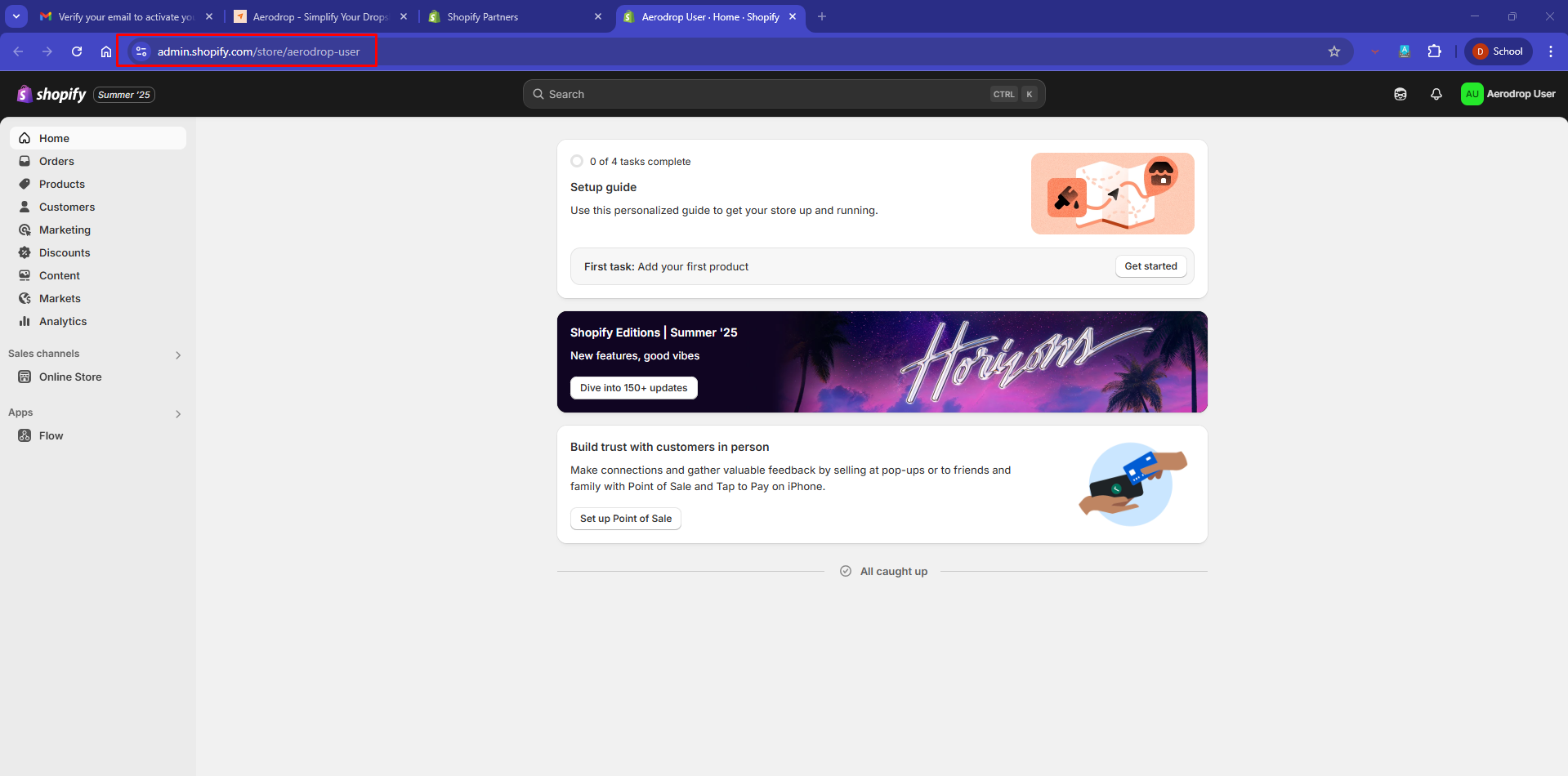Image resolution: width=1568 pixels, height=776 pixels.
Task: Expand the Sales channels chevron
Action: (x=178, y=355)
